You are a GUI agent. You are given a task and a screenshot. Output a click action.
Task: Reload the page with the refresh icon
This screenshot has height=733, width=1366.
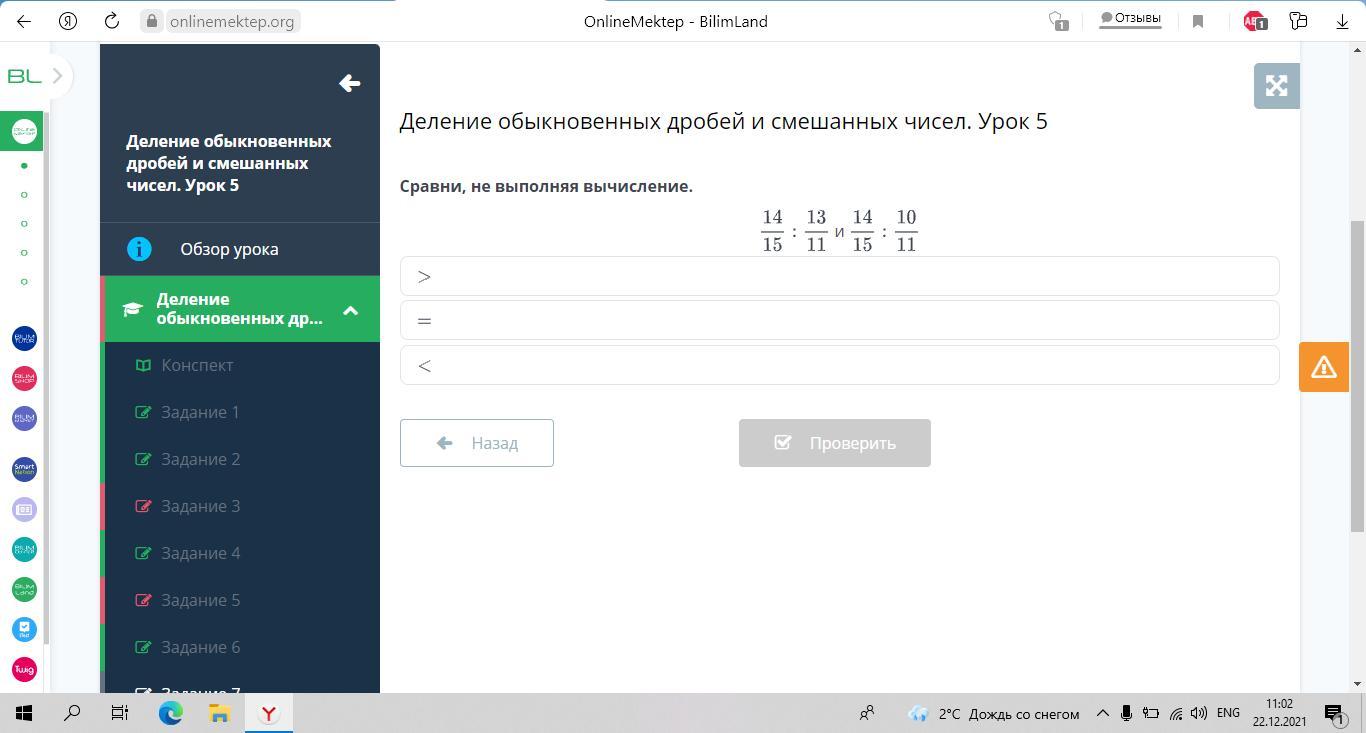click(x=112, y=21)
